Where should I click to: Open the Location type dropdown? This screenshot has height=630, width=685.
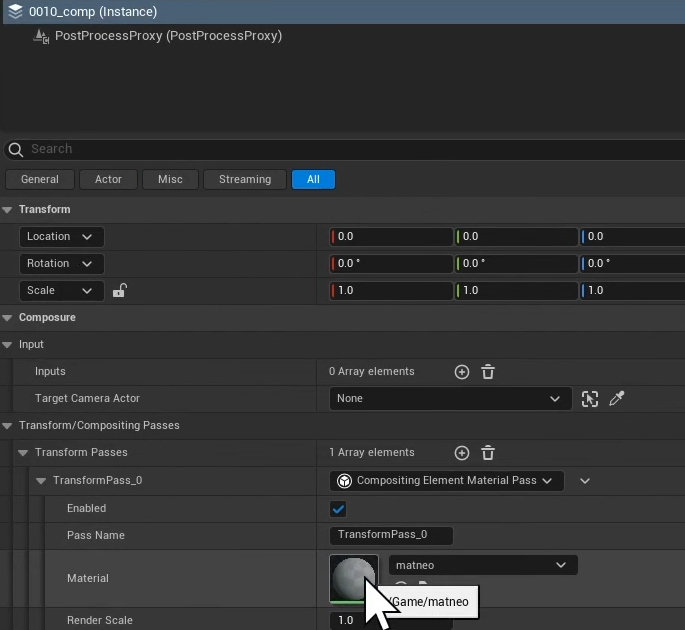coord(61,237)
